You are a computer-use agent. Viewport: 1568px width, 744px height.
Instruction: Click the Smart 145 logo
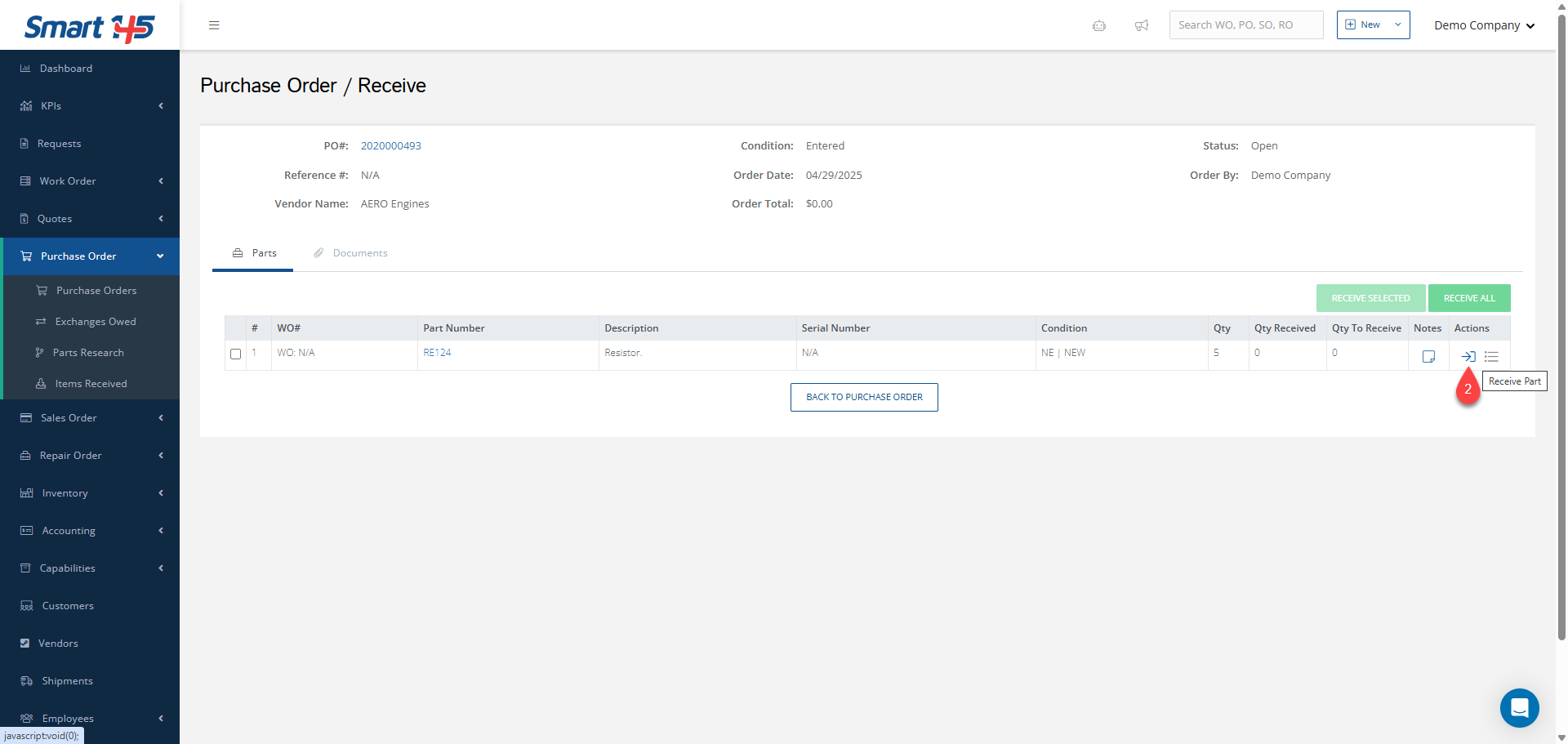coord(89,28)
